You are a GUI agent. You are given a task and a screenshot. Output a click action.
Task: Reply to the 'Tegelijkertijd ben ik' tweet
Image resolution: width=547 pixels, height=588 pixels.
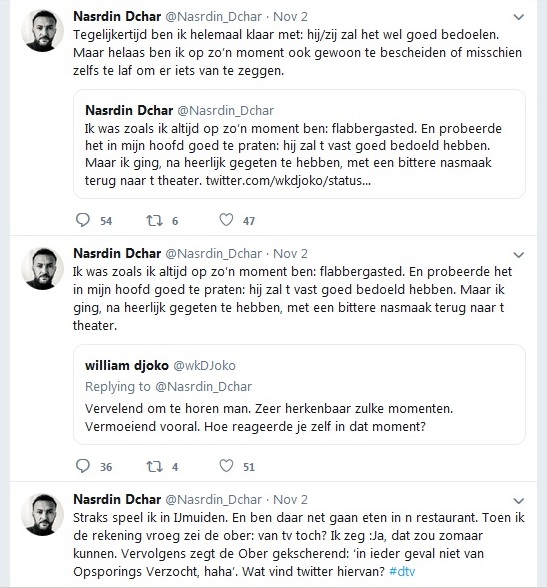(x=83, y=220)
